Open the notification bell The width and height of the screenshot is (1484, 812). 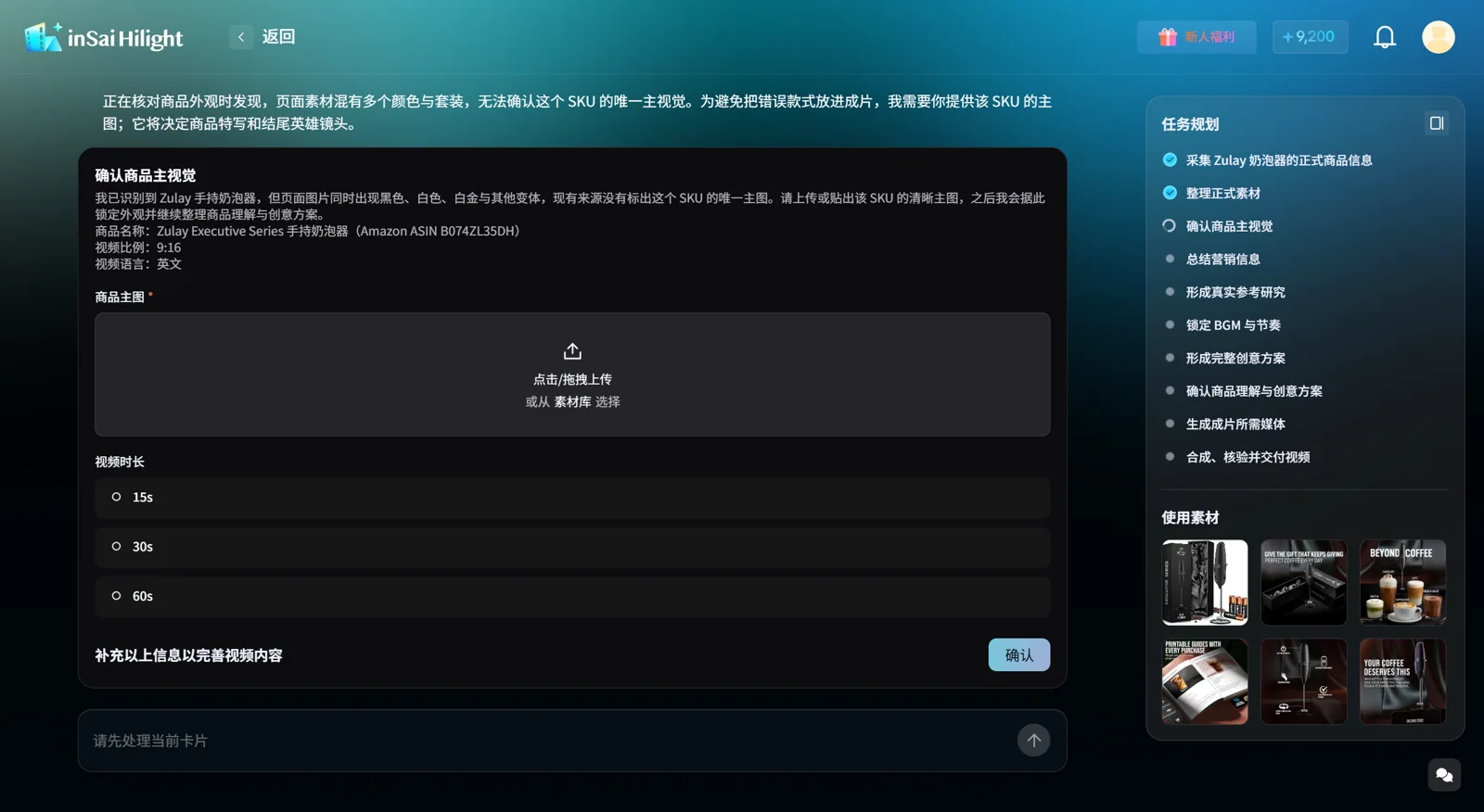click(1385, 37)
